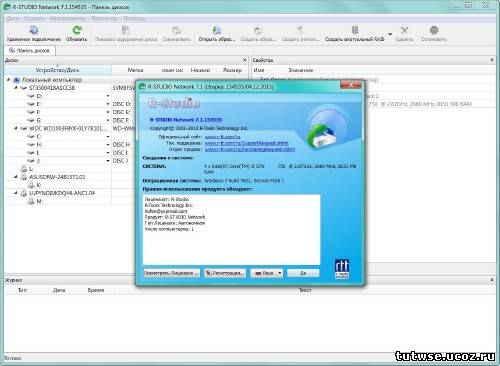Click the Stop toolbar icon
This screenshot has height=366, width=500.
(x=434, y=30)
